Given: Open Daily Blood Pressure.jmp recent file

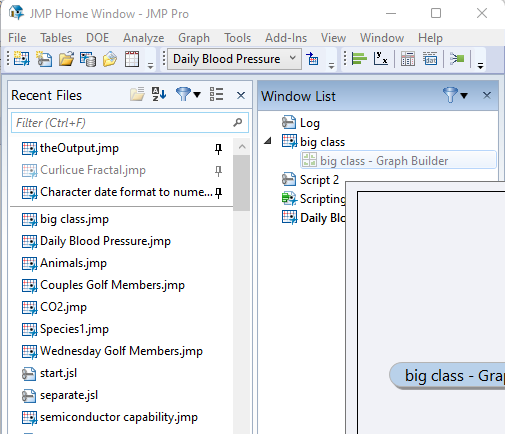Looking at the screenshot, I should [105, 241].
